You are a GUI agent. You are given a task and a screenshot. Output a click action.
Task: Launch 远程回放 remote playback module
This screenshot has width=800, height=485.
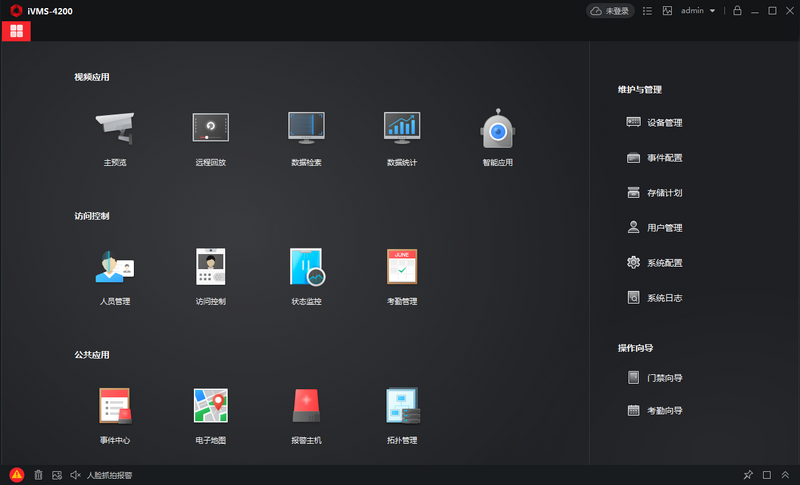(211, 127)
